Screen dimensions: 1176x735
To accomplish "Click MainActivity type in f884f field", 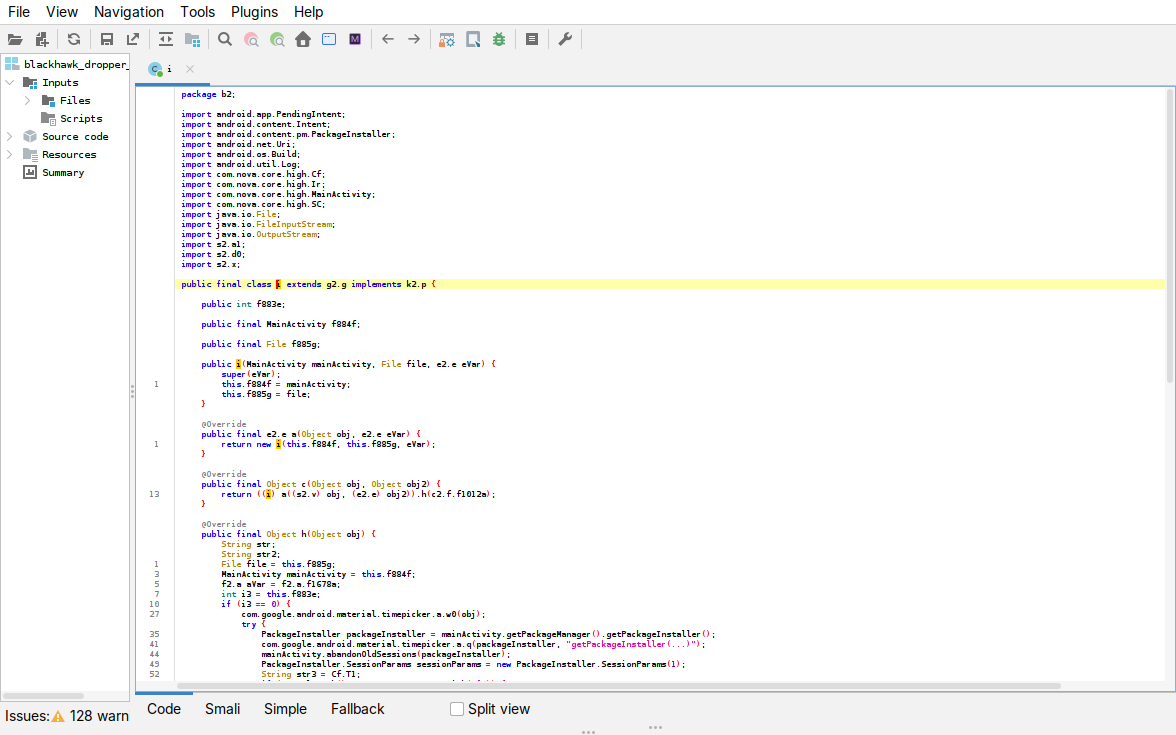I will tap(296, 324).
